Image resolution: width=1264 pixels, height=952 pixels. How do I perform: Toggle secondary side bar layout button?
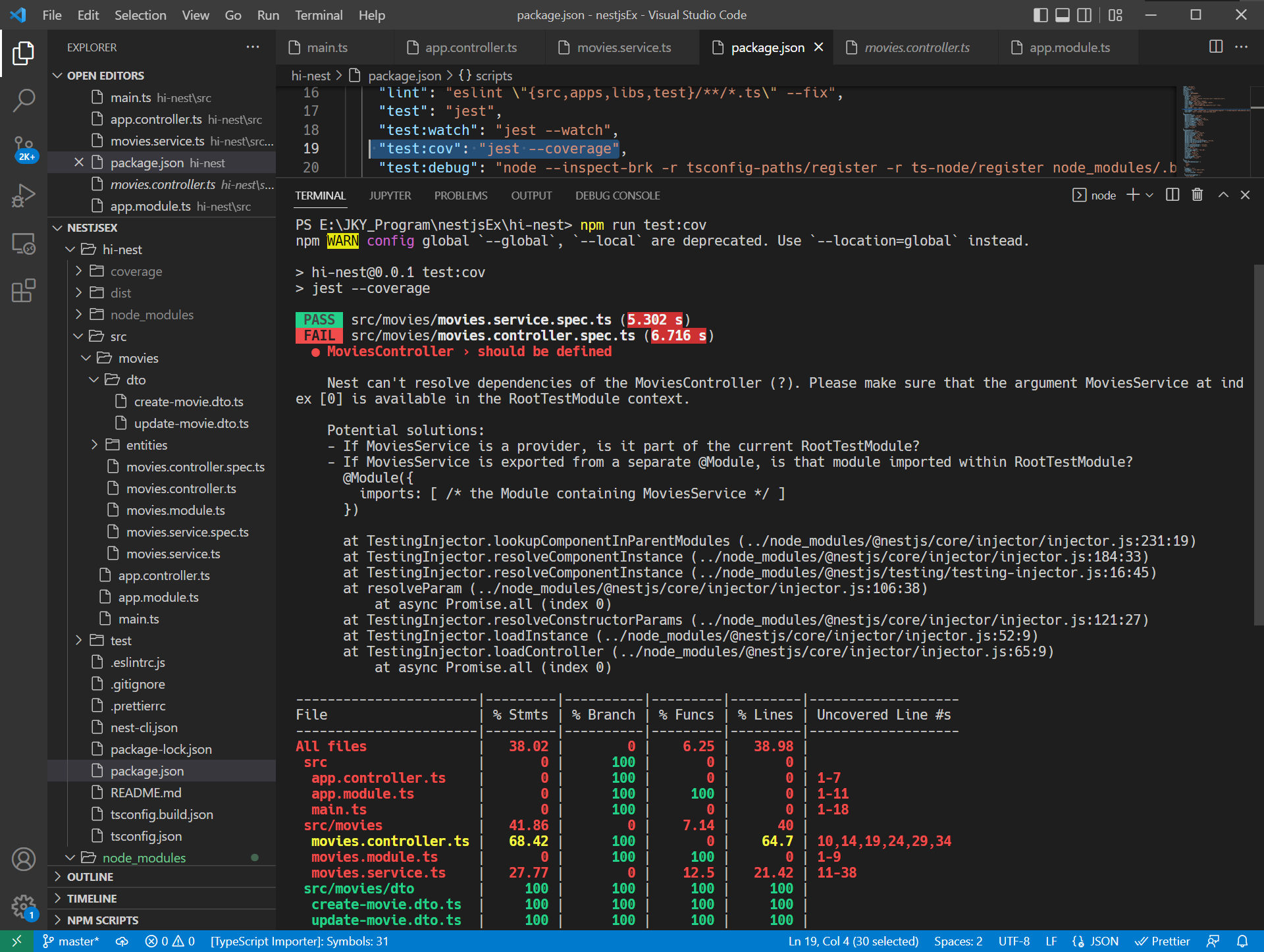click(x=1084, y=15)
